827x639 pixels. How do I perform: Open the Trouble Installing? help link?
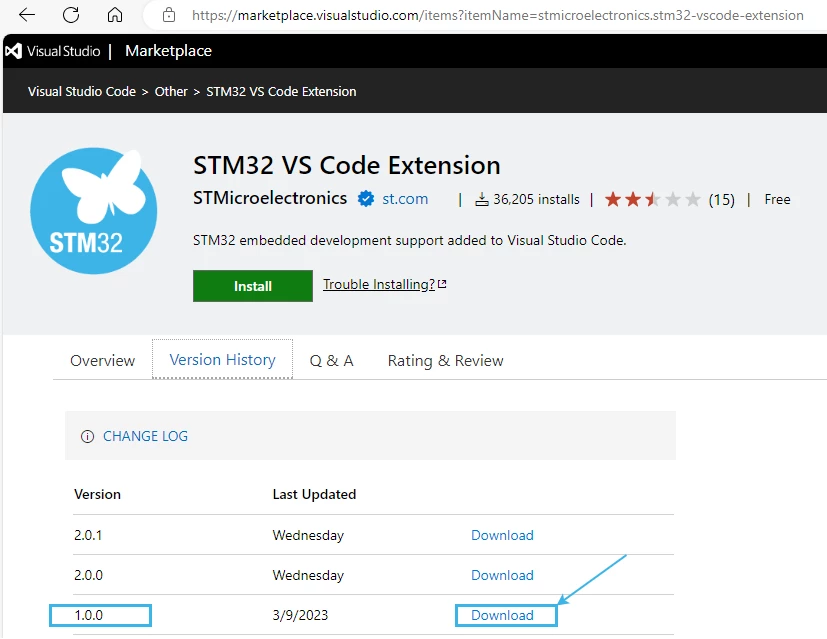coord(379,285)
